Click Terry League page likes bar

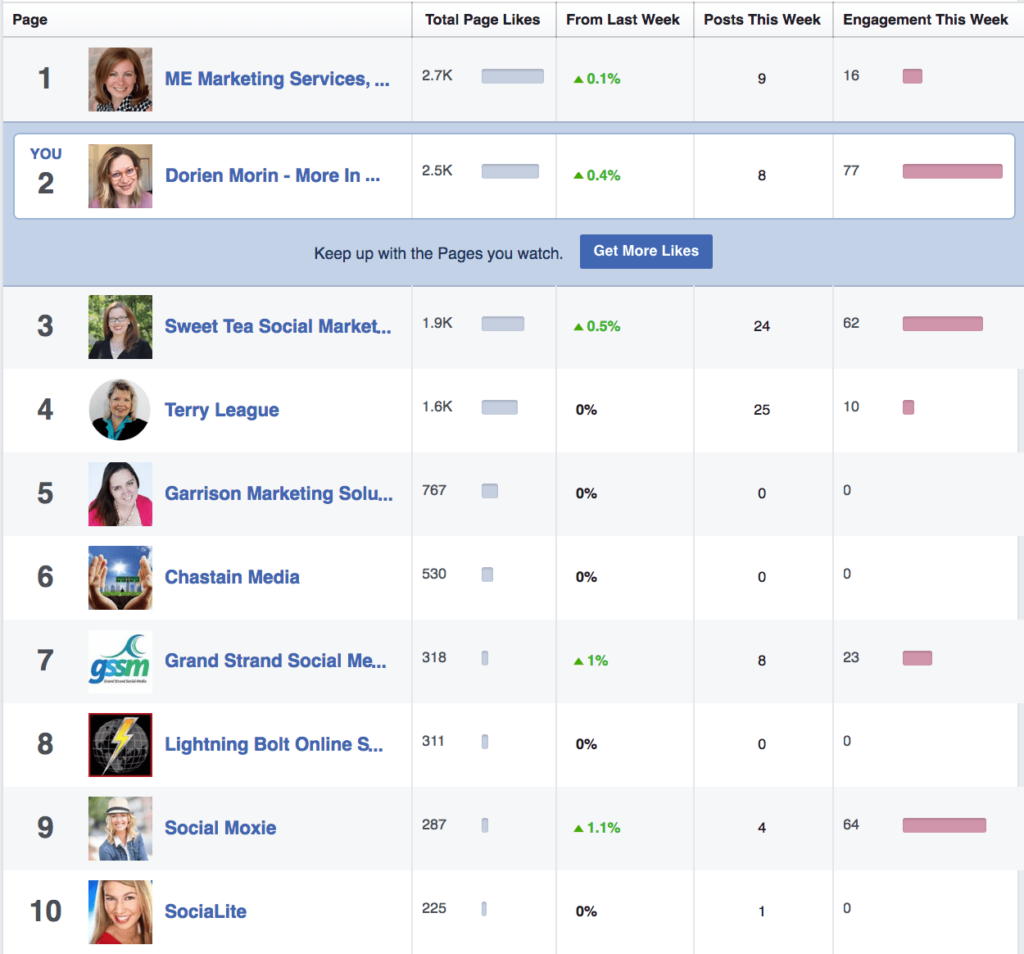click(x=500, y=407)
